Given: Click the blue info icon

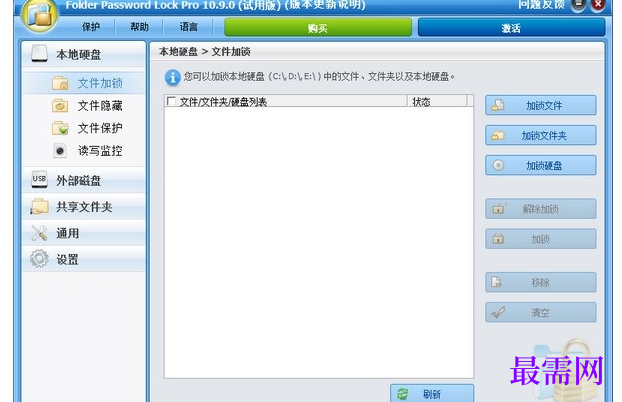Looking at the screenshot, I should pyautogui.click(x=173, y=77).
